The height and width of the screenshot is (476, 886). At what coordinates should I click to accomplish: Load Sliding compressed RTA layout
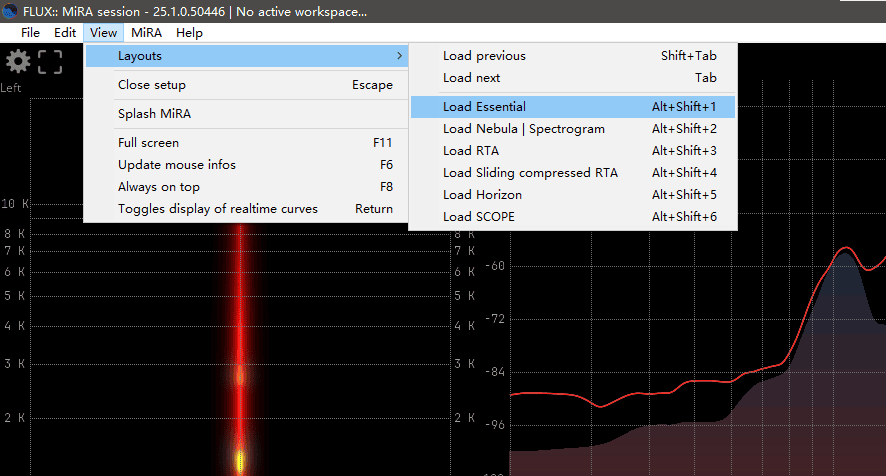pos(572,173)
